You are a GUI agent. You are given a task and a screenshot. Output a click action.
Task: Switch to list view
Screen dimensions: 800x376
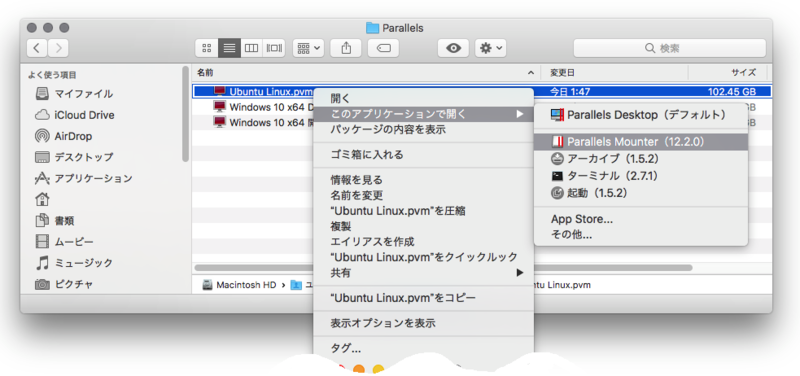click(x=230, y=48)
